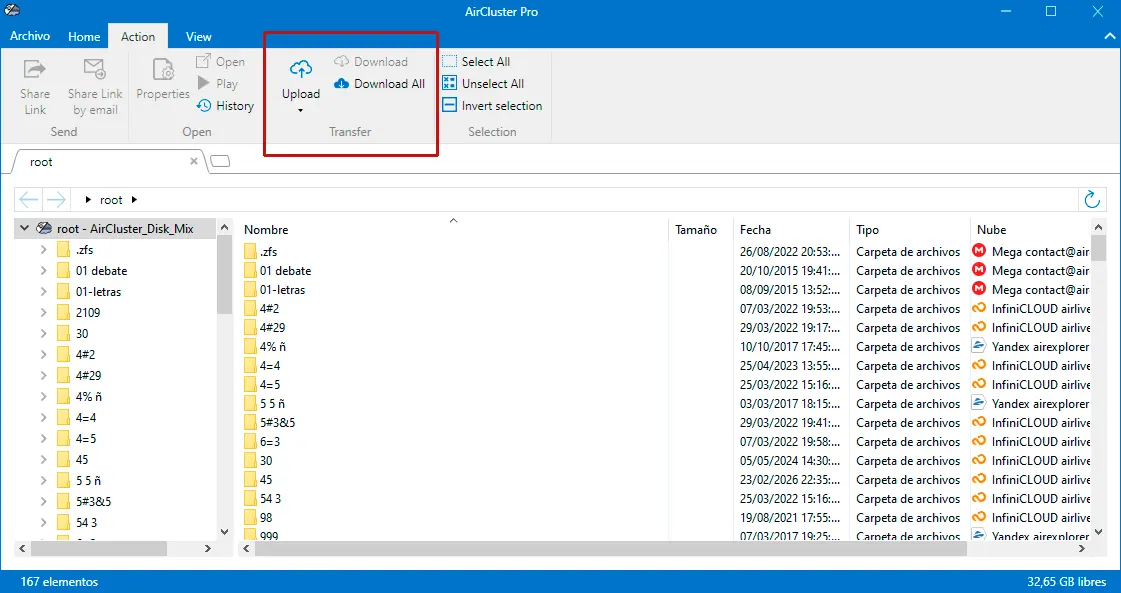This screenshot has height=593, width=1121.
Task: Expand the 2109 tree node
Action: tap(44, 313)
